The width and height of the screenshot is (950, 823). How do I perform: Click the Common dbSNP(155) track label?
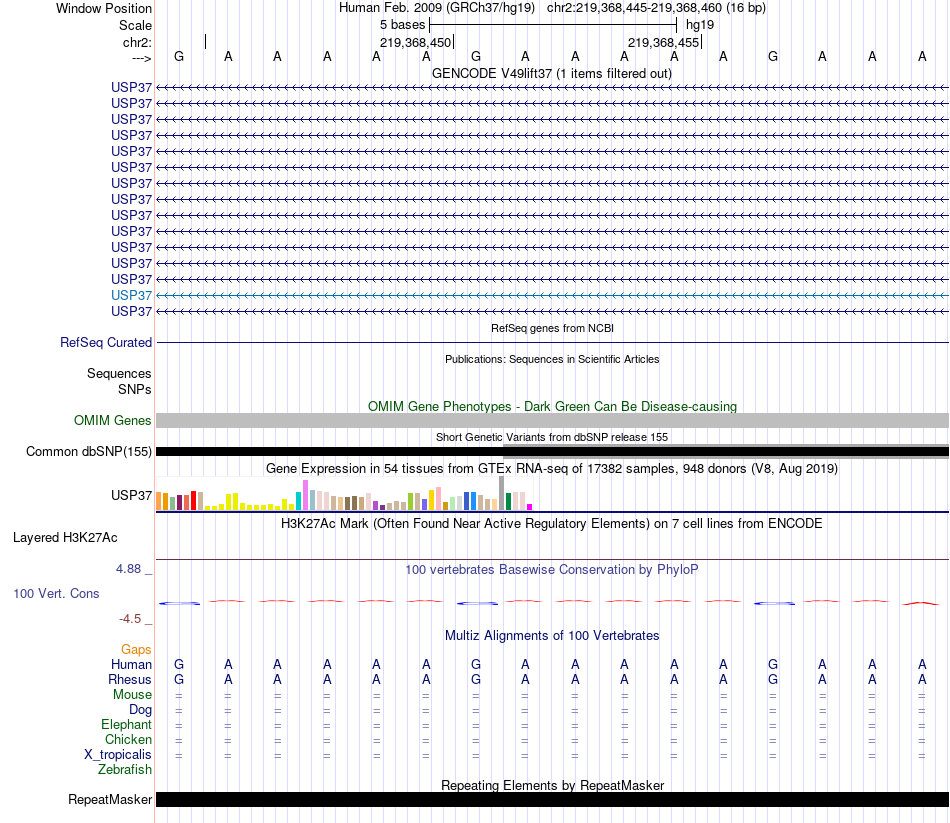tap(88, 451)
